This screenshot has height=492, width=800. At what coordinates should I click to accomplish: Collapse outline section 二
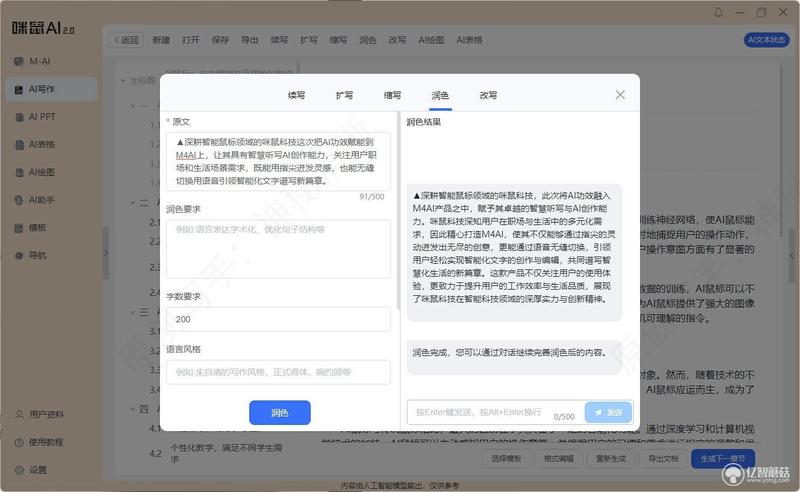[133, 203]
